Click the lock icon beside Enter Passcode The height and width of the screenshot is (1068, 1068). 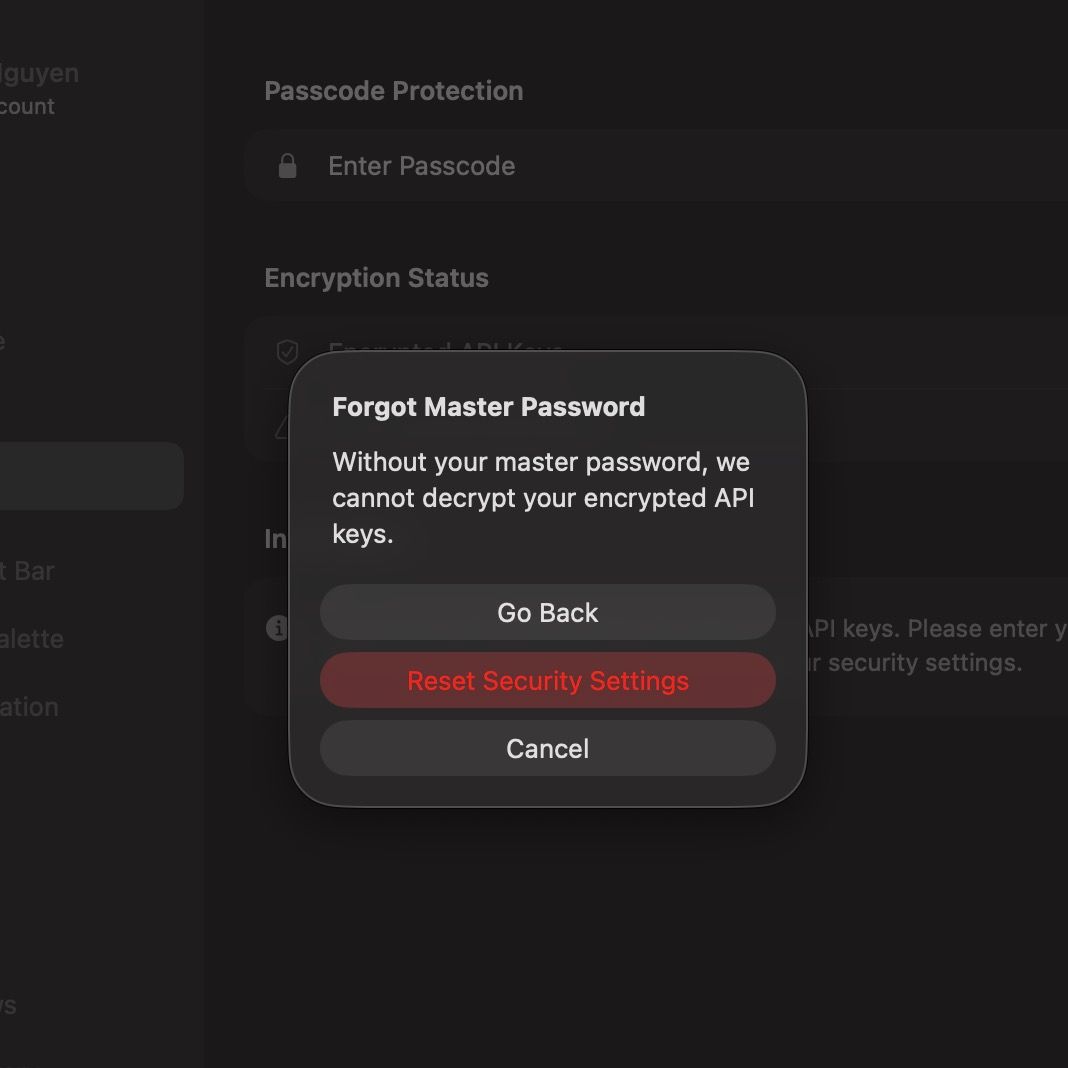click(x=287, y=166)
